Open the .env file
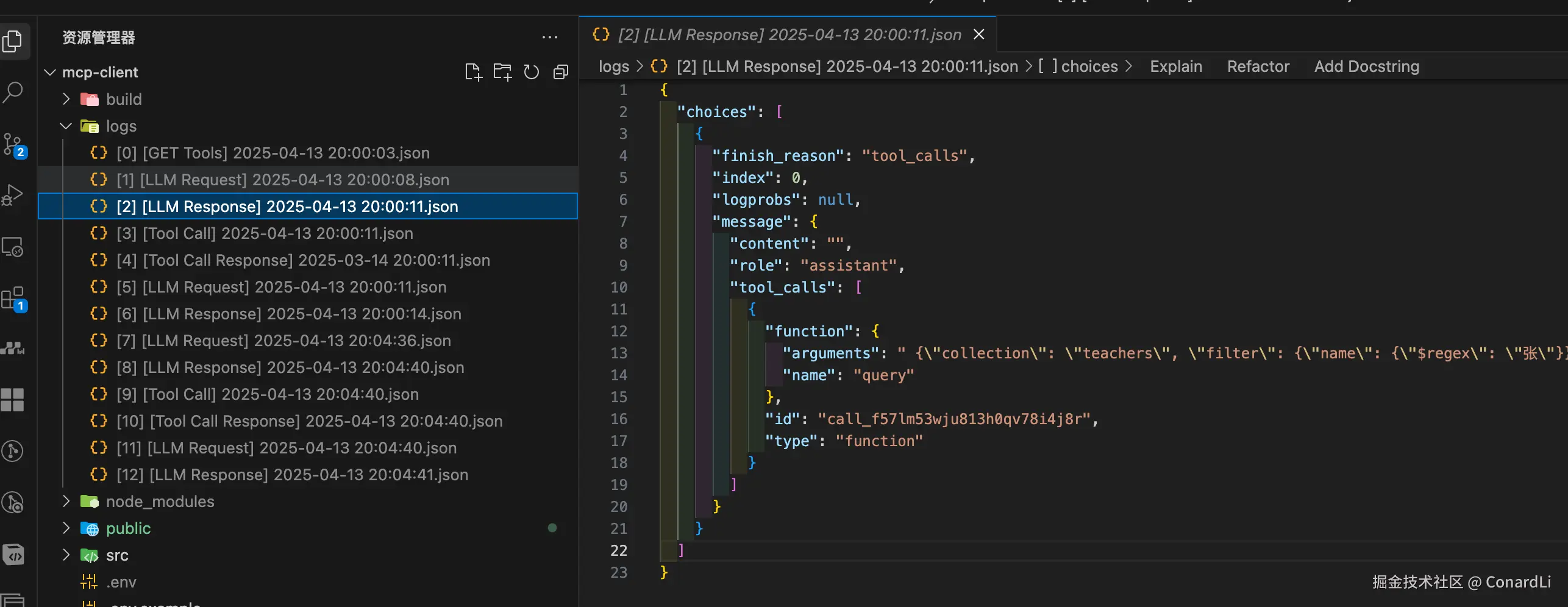The width and height of the screenshot is (1568, 607). 121,582
